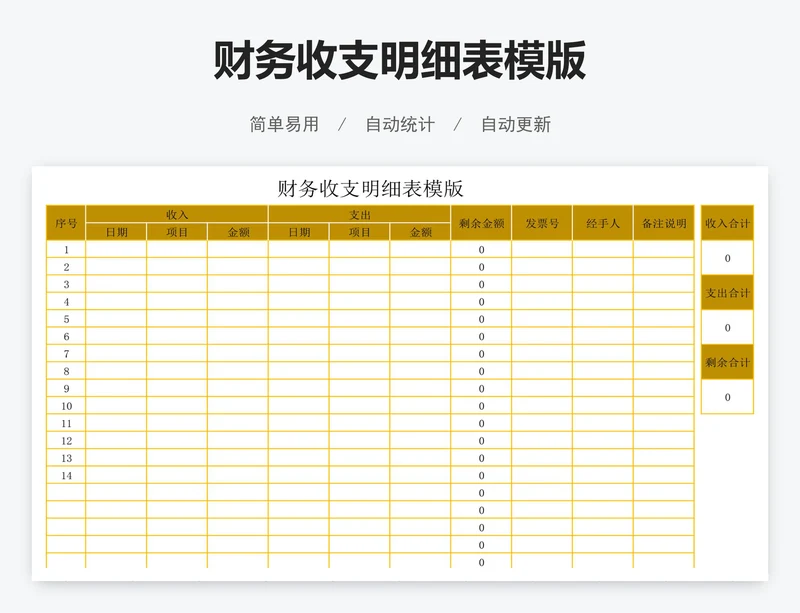Select serial number cell 2
This screenshot has width=800, height=613.
66,267
